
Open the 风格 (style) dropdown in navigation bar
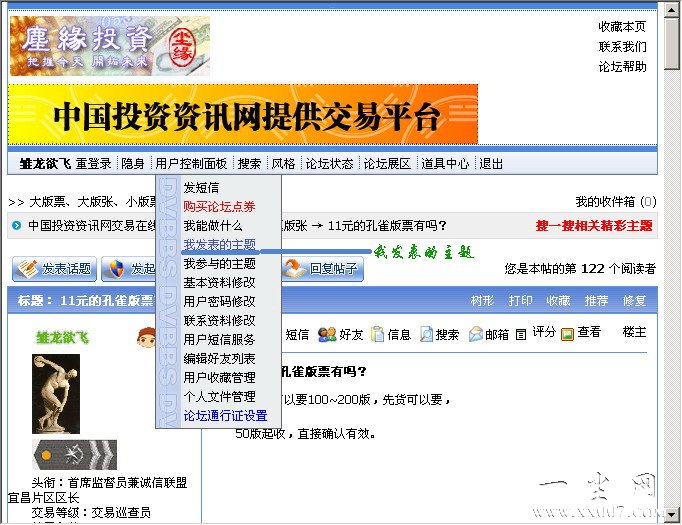pos(283,164)
